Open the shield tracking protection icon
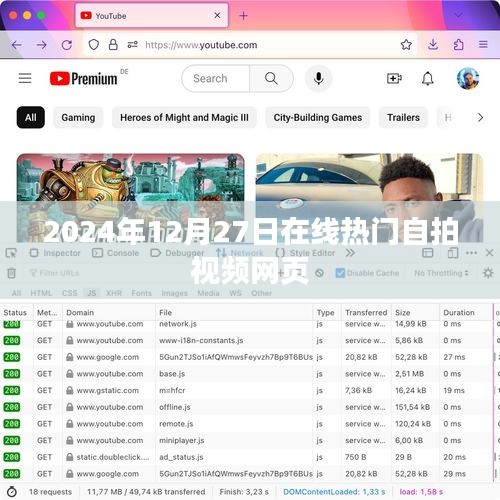 click(94, 45)
